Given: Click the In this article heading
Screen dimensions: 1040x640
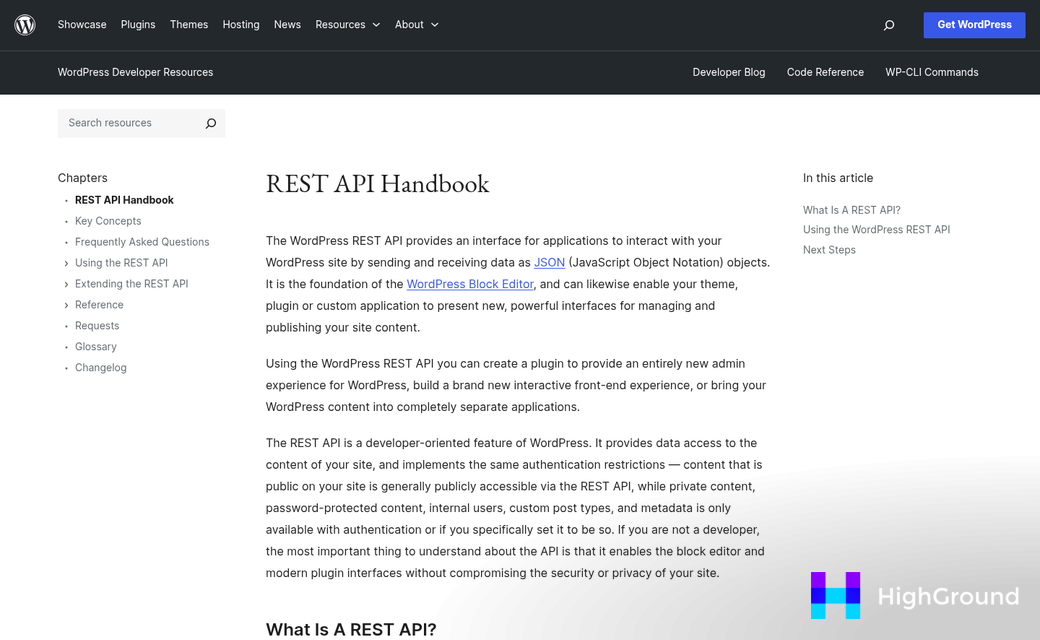Looking at the screenshot, I should [x=838, y=178].
